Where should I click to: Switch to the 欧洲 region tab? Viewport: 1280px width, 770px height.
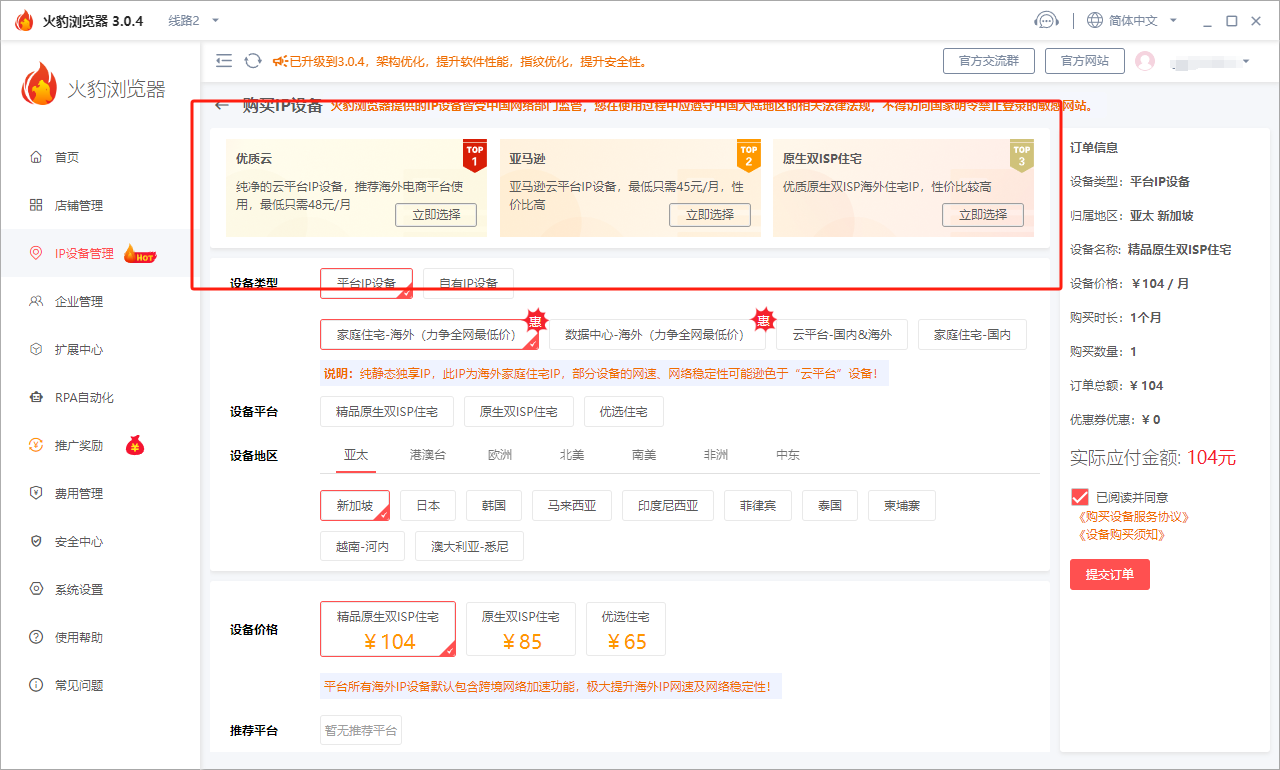499,454
